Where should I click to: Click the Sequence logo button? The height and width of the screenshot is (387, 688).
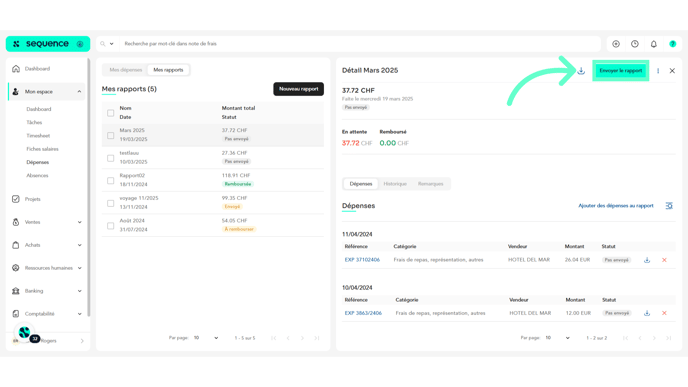coord(48,44)
